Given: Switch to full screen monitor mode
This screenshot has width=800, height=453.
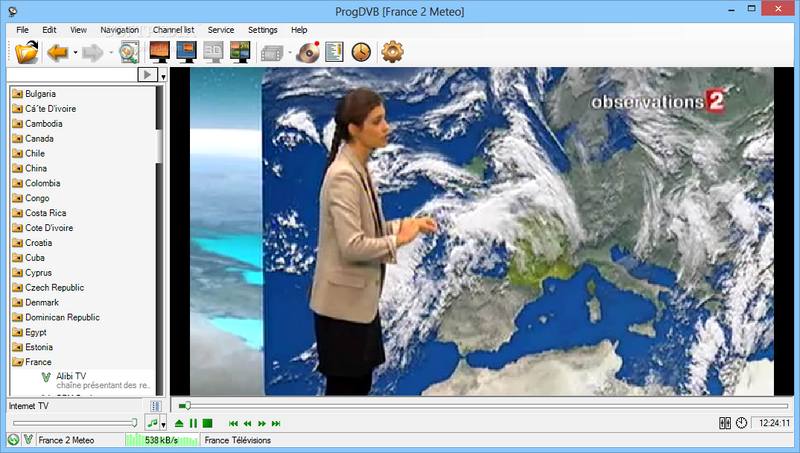Looking at the screenshot, I should tap(160, 52).
